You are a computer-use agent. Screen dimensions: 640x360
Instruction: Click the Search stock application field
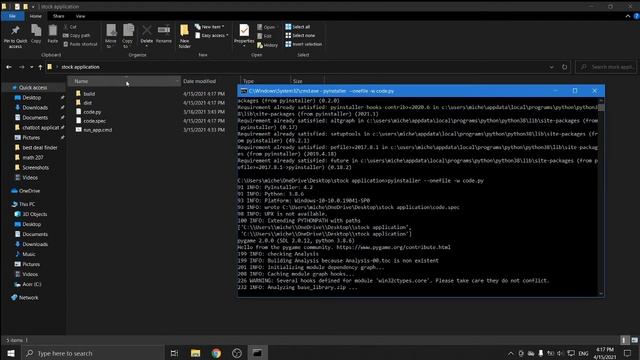[x=606, y=67]
